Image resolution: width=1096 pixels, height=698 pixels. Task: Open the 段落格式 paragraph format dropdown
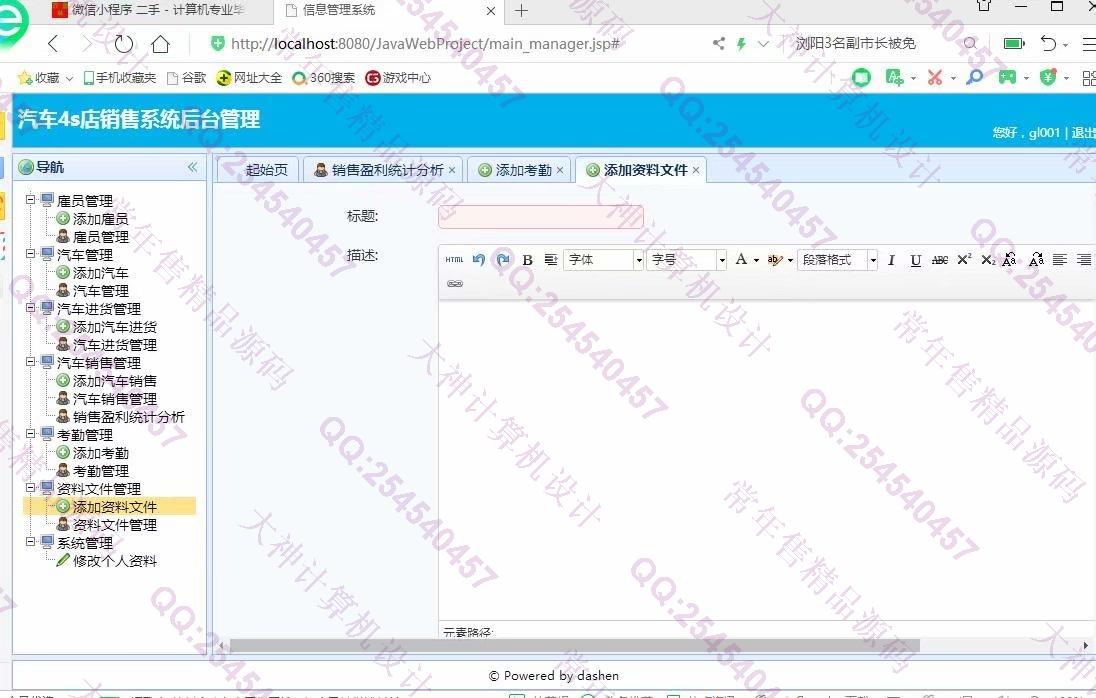(x=837, y=260)
